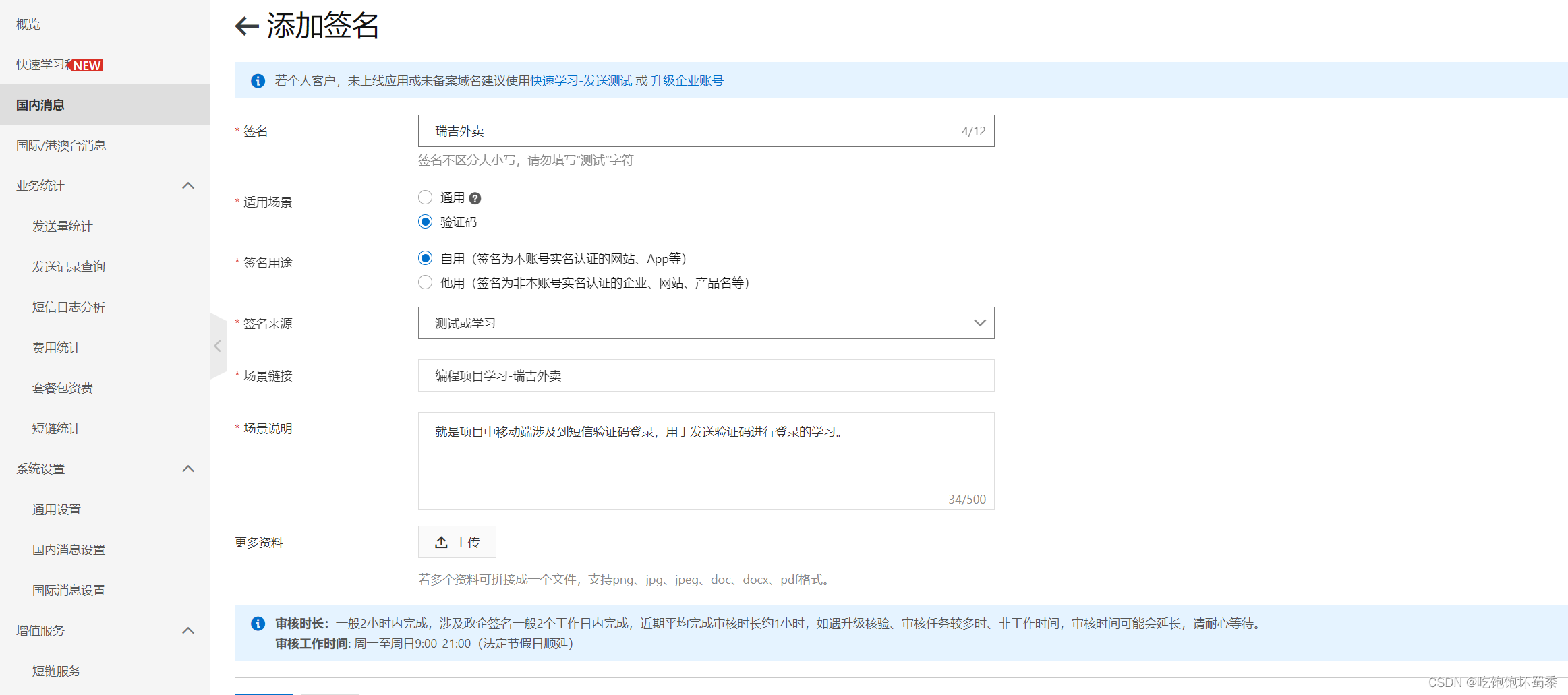Choose 他用 for signature purpose
Image resolution: width=1568 pixels, height=695 pixels.
(x=425, y=282)
